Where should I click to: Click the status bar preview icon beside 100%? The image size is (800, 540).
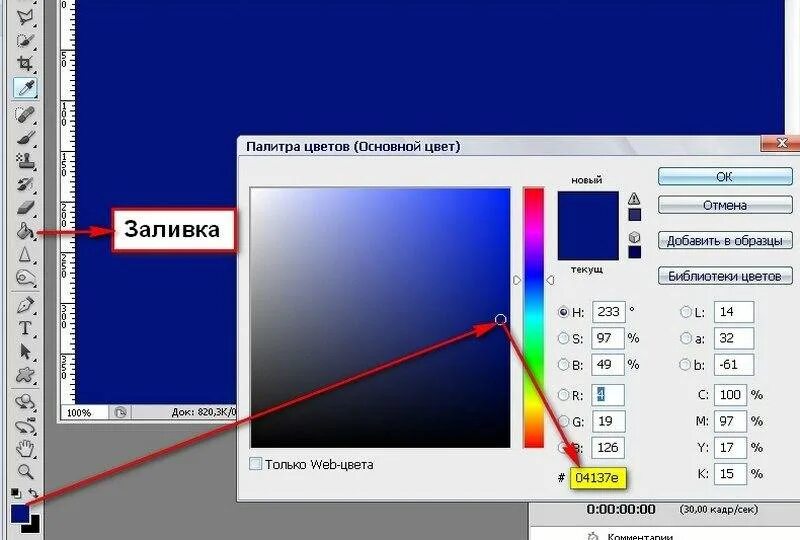pos(120,412)
